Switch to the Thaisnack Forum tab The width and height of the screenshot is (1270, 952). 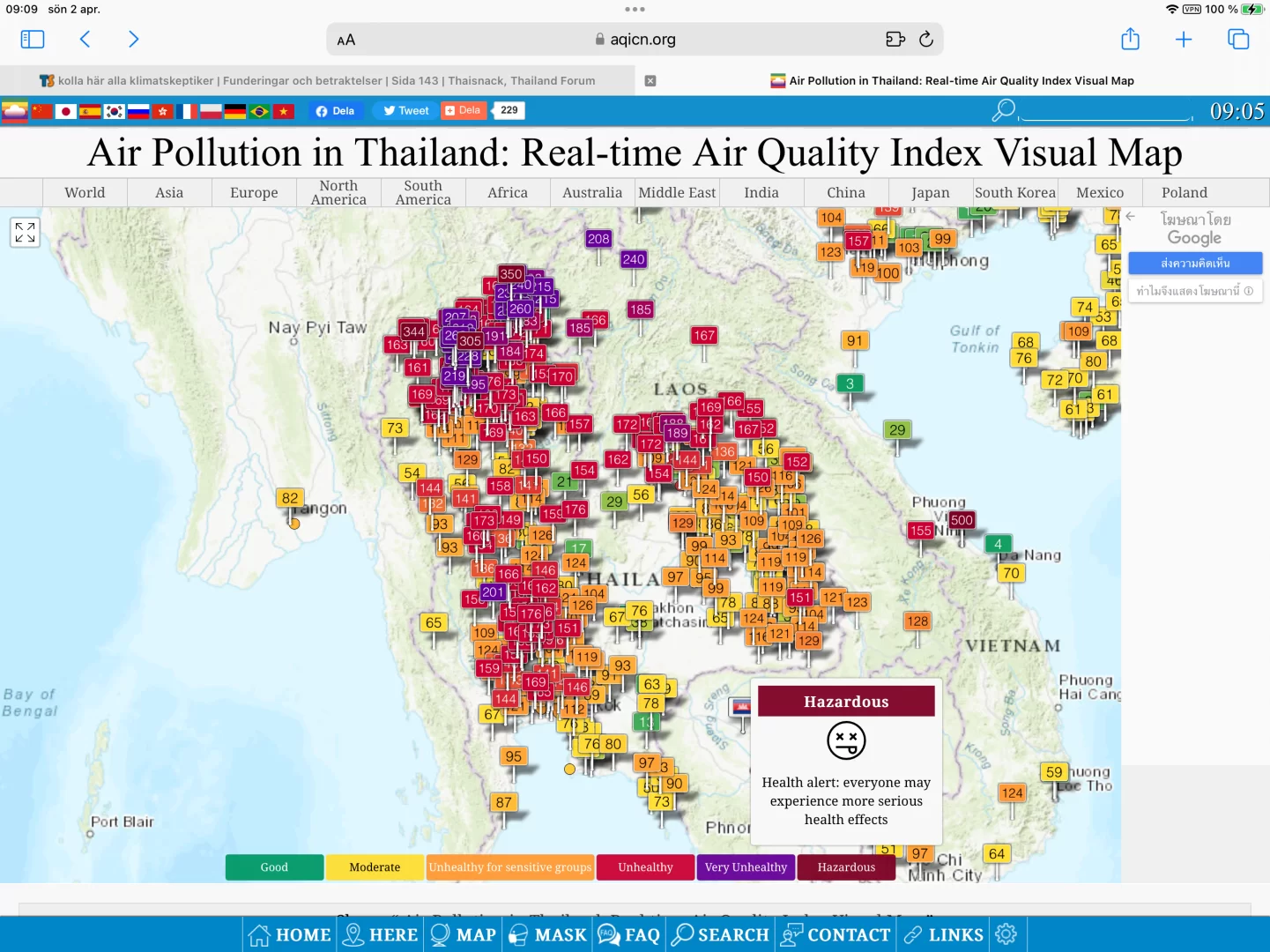tap(317, 80)
